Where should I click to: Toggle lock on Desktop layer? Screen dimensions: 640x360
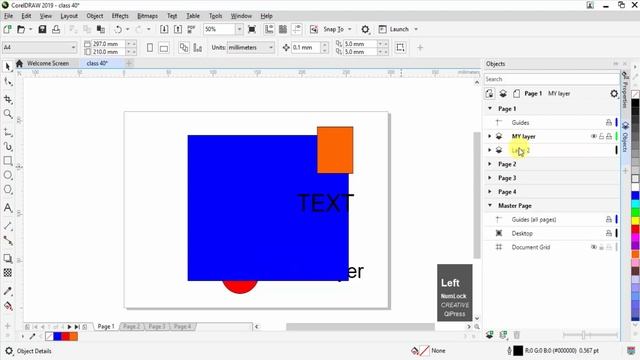coord(609,233)
